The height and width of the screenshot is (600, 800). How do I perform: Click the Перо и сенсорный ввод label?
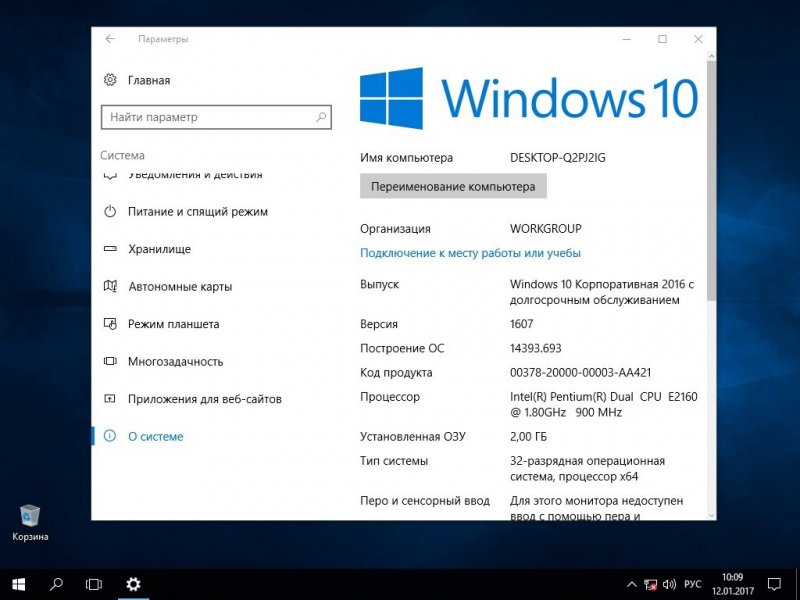[425, 501]
